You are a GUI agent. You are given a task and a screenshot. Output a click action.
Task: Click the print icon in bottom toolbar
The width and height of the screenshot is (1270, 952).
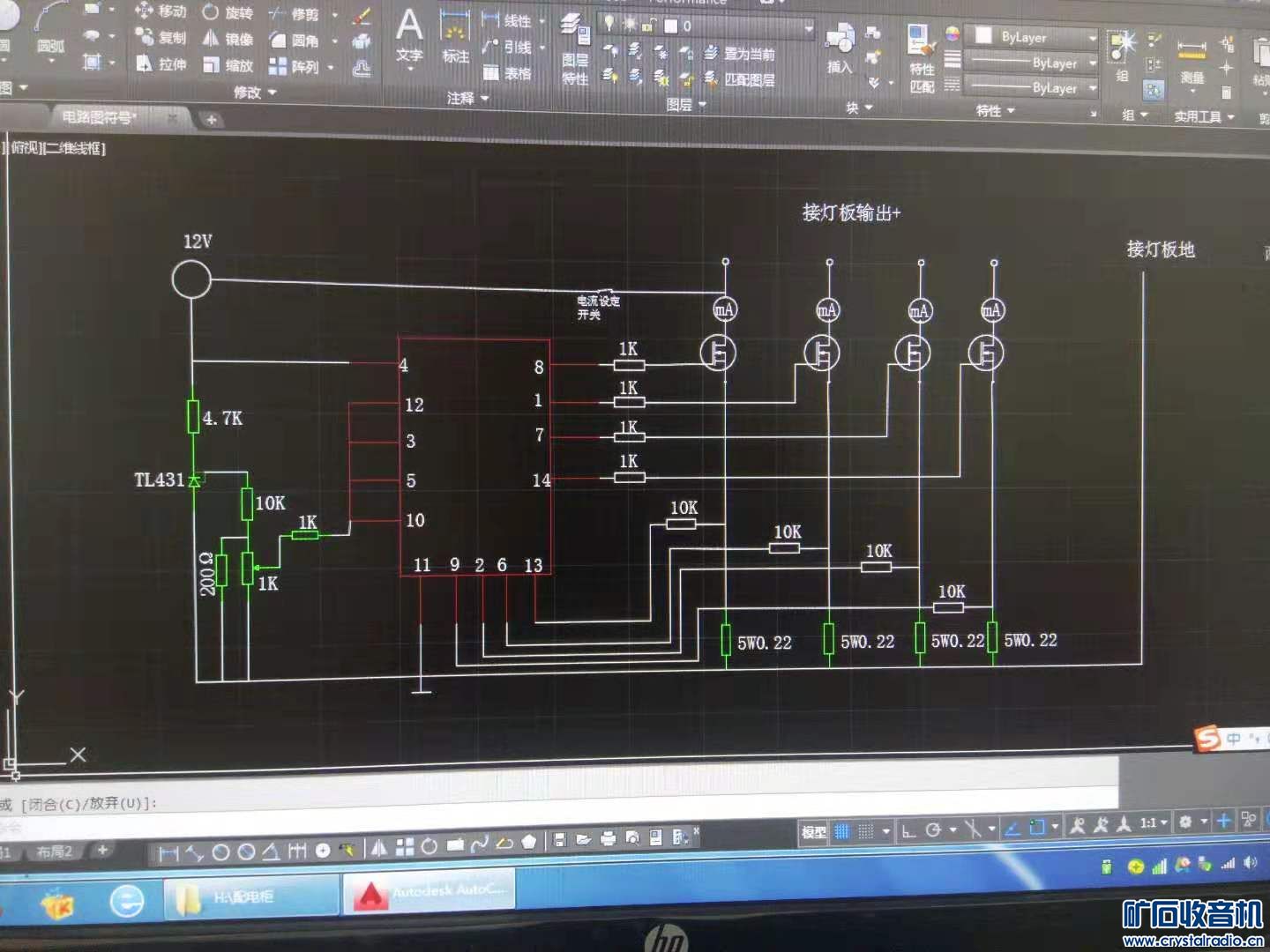pyautogui.click(x=608, y=839)
